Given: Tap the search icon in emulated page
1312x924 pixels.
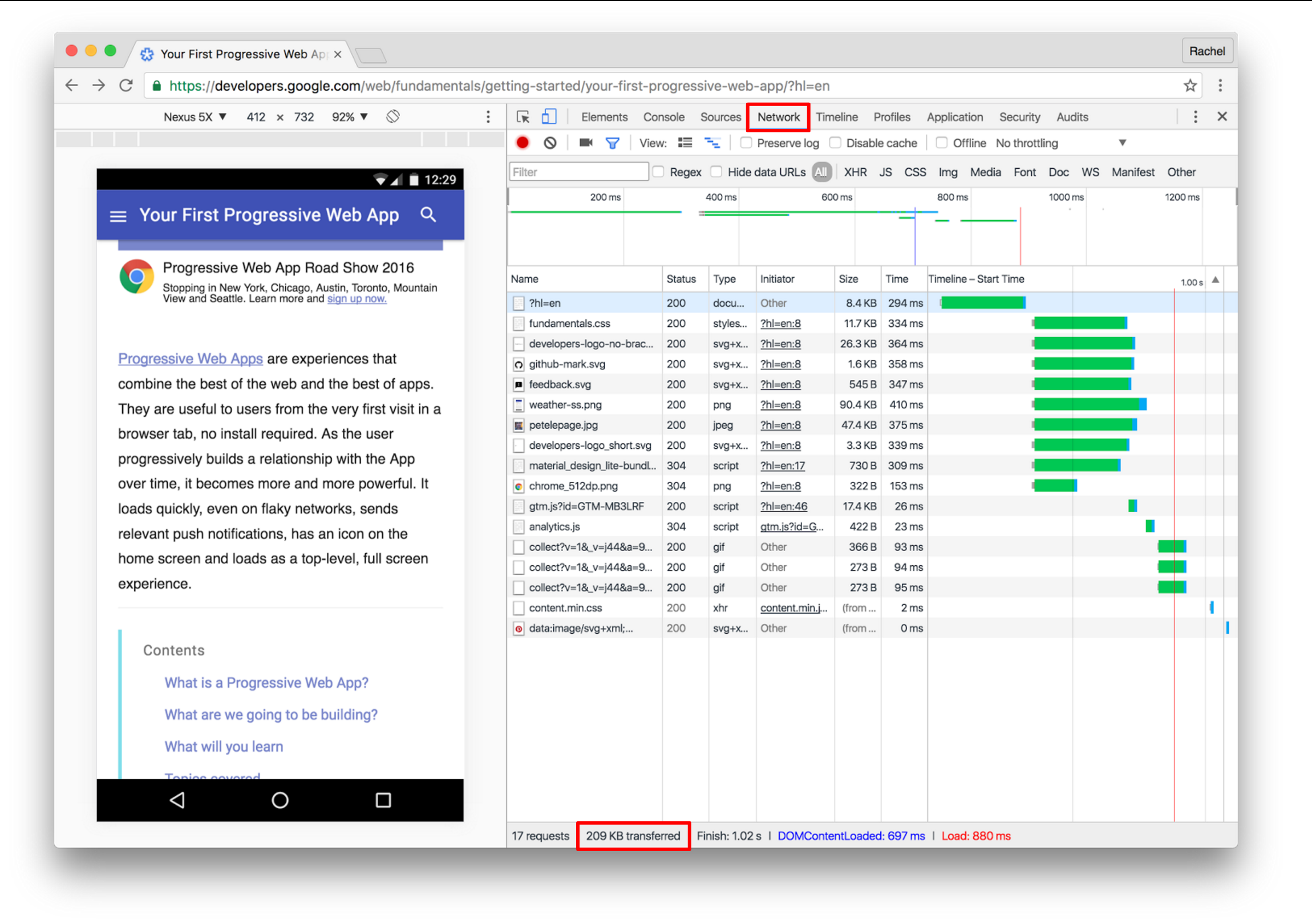Looking at the screenshot, I should [x=428, y=214].
